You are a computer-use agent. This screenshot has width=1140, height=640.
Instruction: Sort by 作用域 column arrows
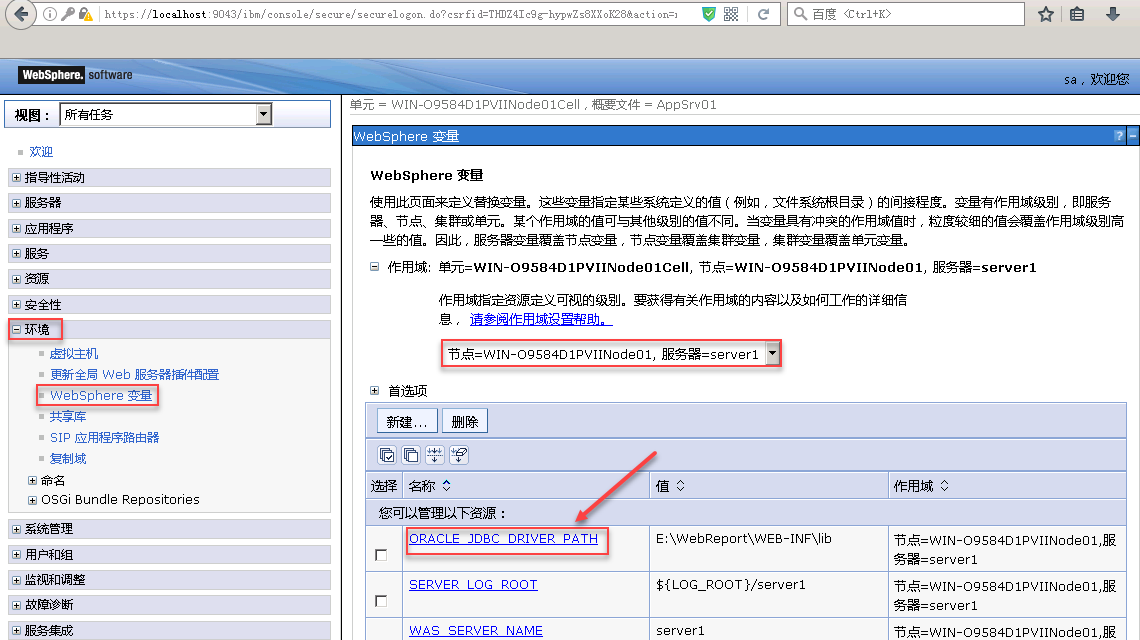point(944,486)
